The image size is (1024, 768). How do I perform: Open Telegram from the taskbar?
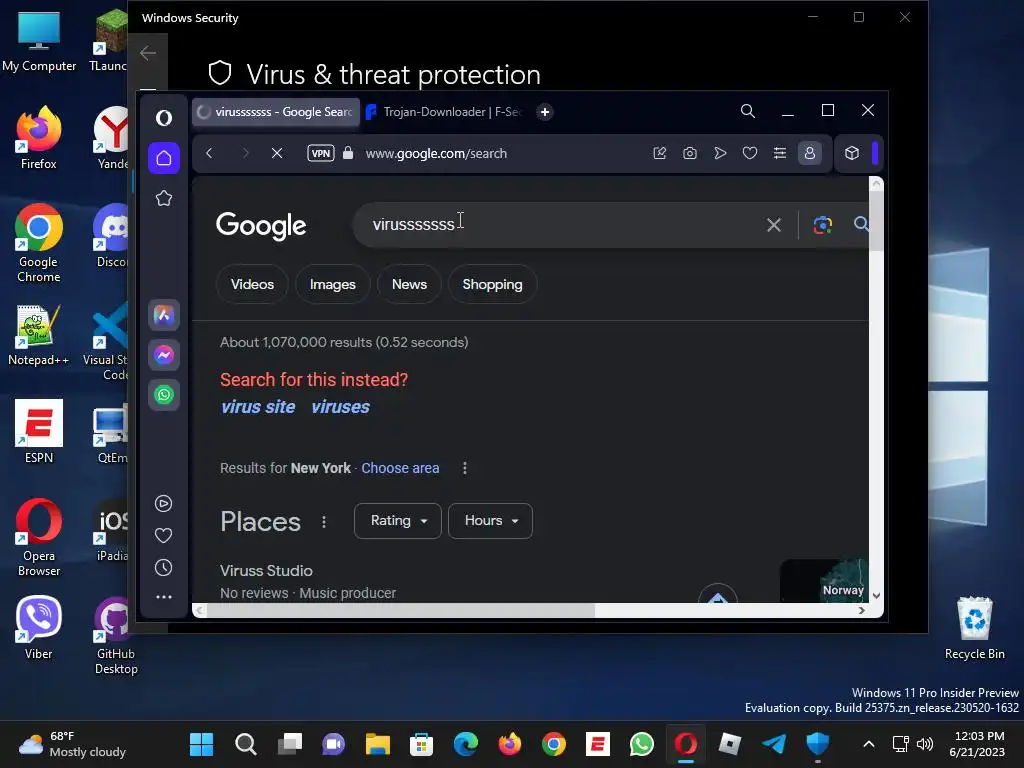774,744
